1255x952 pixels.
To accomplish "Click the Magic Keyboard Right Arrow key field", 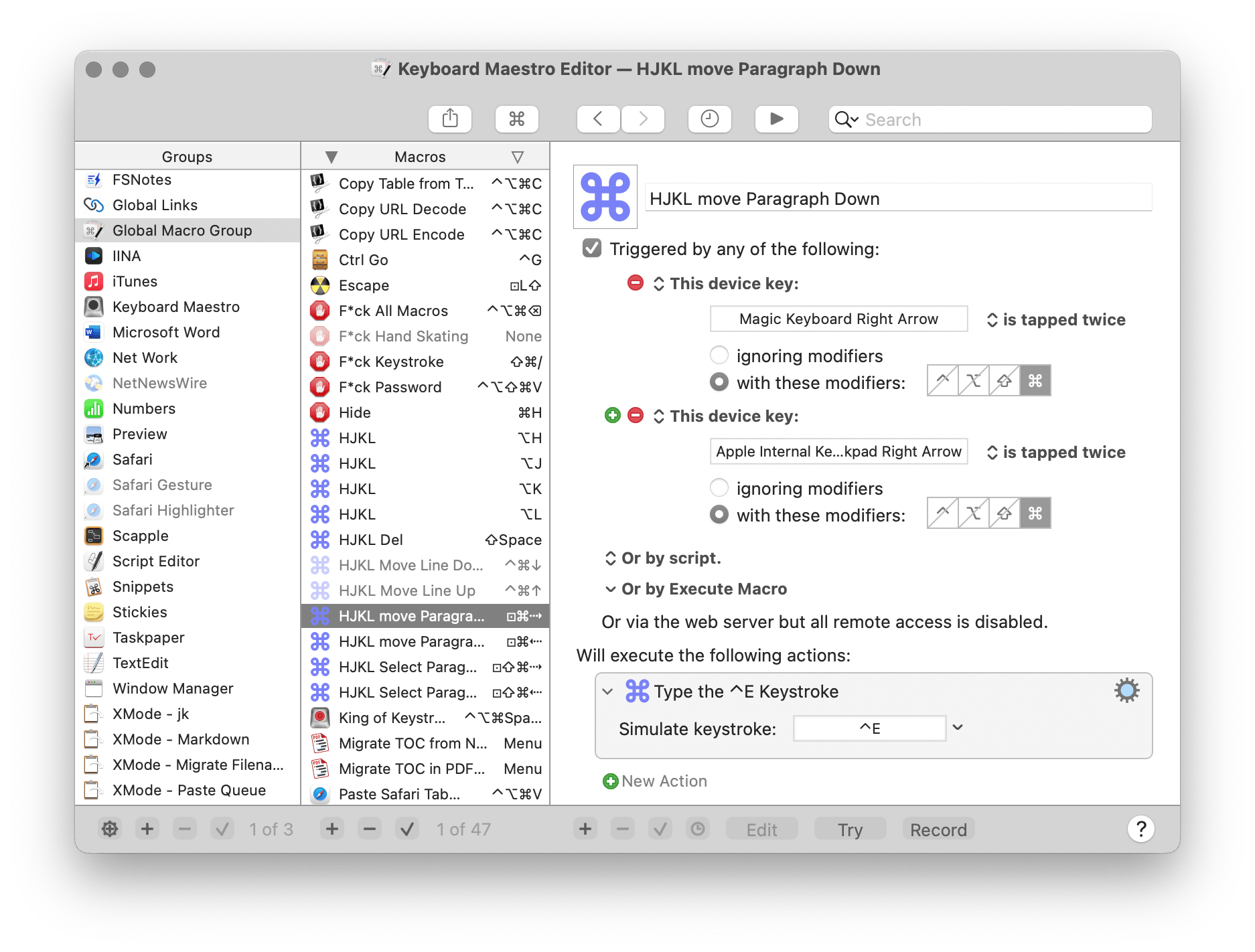I will point(838,319).
